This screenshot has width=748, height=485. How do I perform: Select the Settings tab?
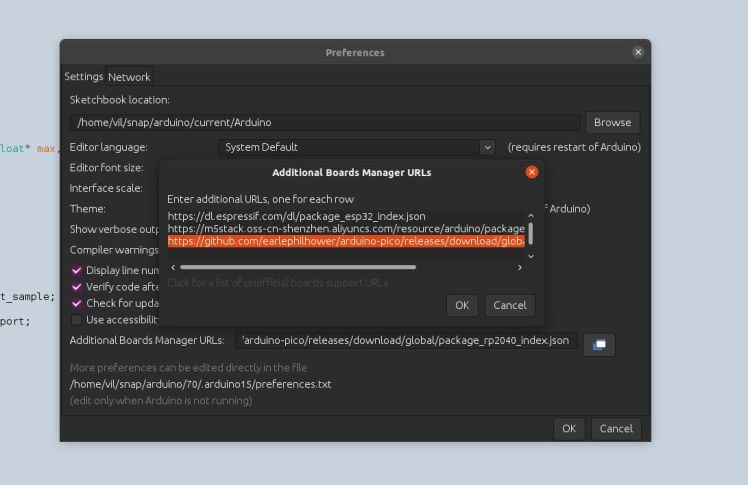tap(84, 77)
